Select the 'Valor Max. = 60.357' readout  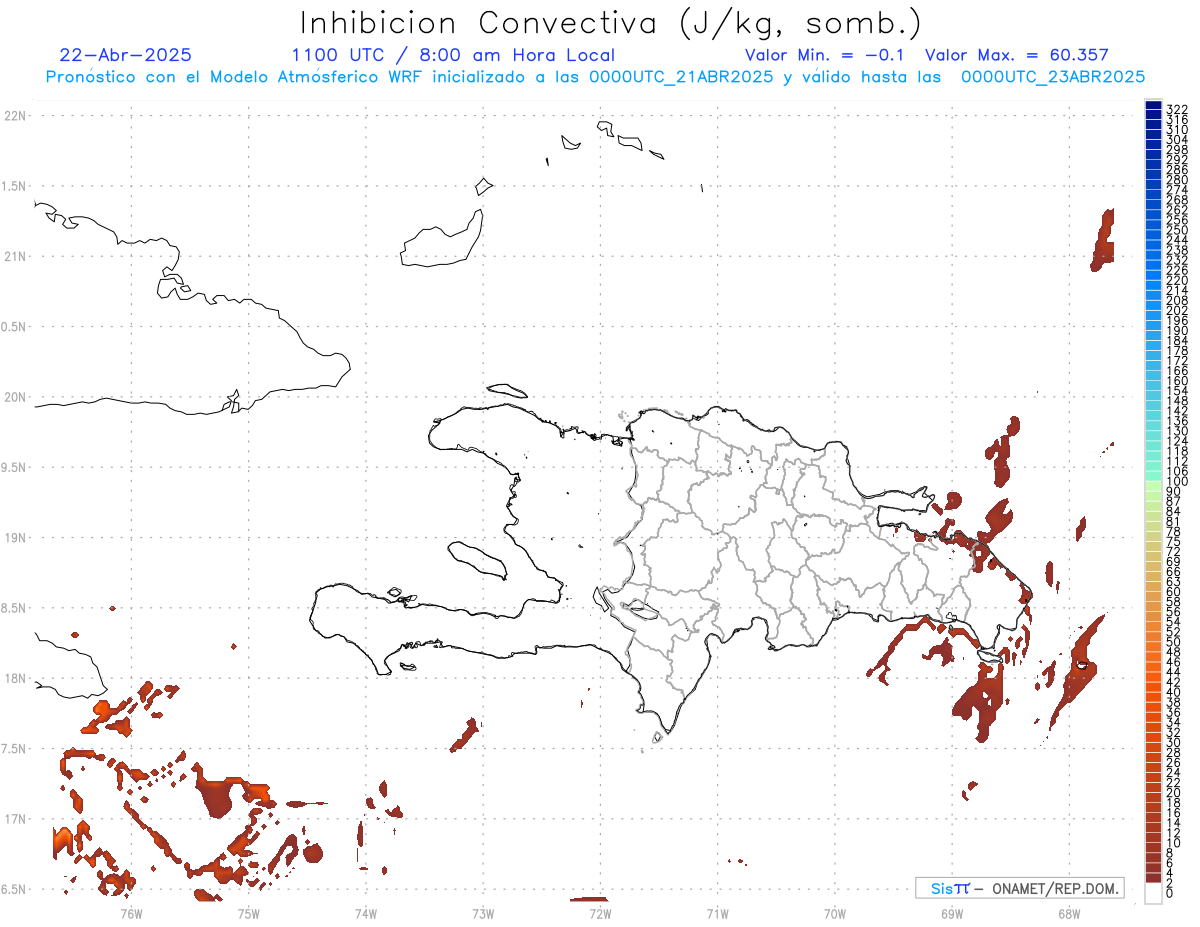click(x=1017, y=55)
